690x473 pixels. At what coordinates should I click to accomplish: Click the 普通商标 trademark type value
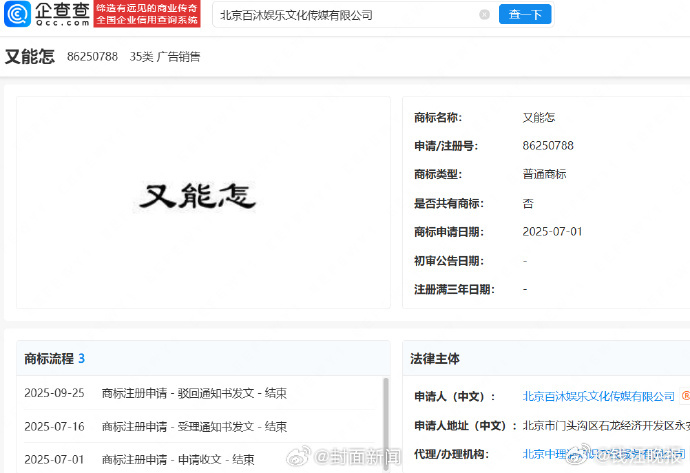544,174
